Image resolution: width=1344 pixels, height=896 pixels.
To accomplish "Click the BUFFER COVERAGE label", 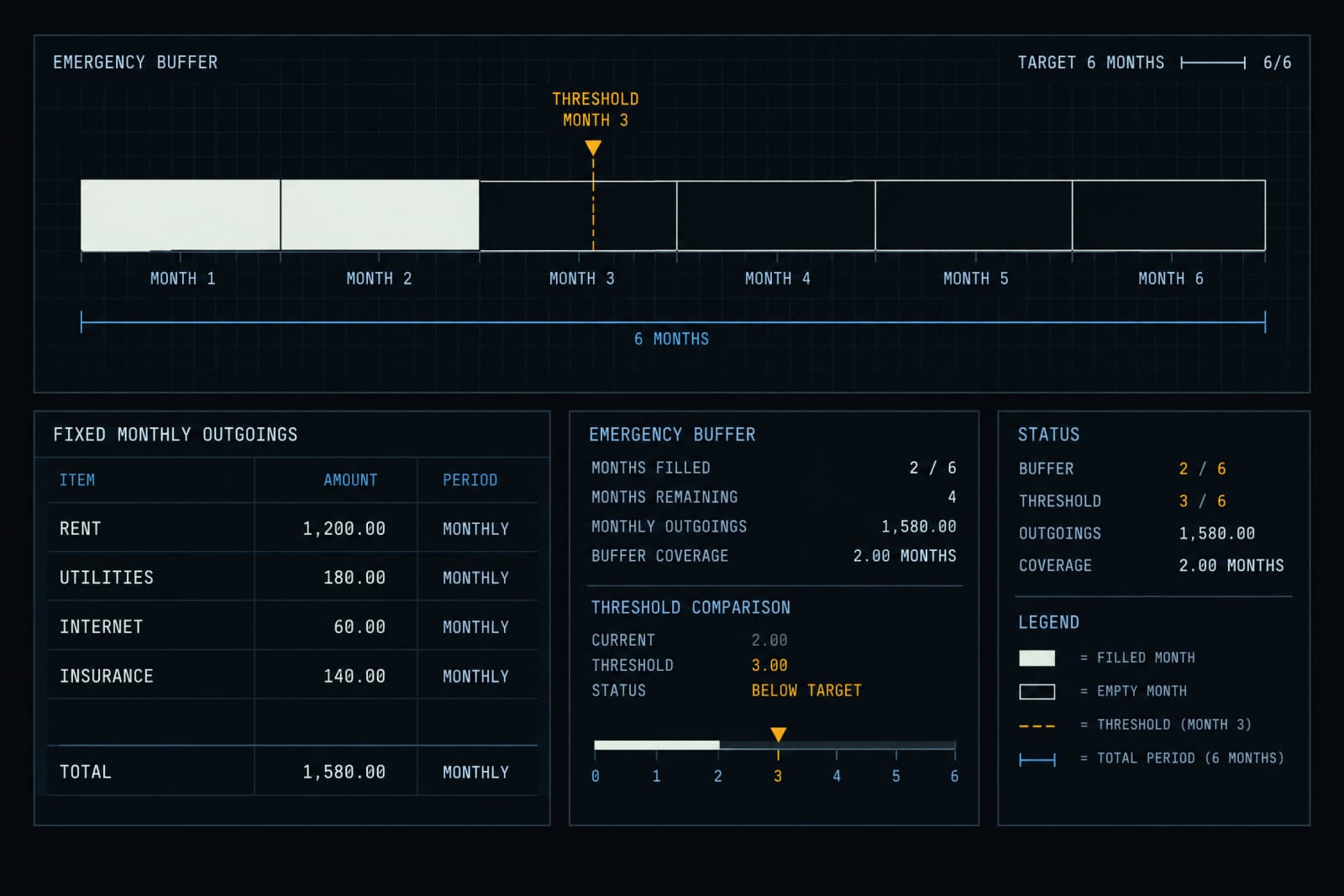I will [x=660, y=556].
